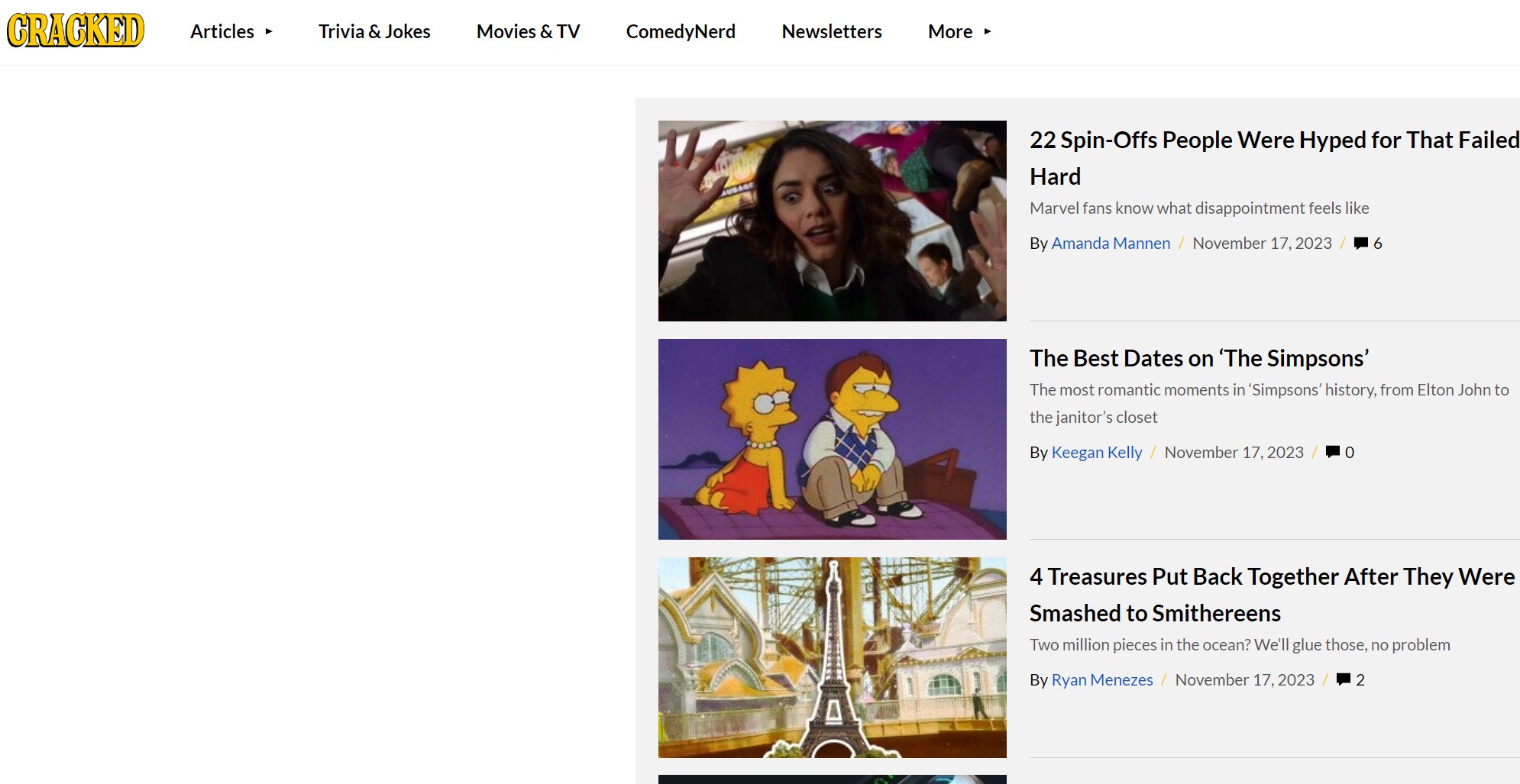Image resolution: width=1520 pixels, height=784 pixels.
Task: Click the Simpsons article date November 17, 2023
Action: point(1234,452)
